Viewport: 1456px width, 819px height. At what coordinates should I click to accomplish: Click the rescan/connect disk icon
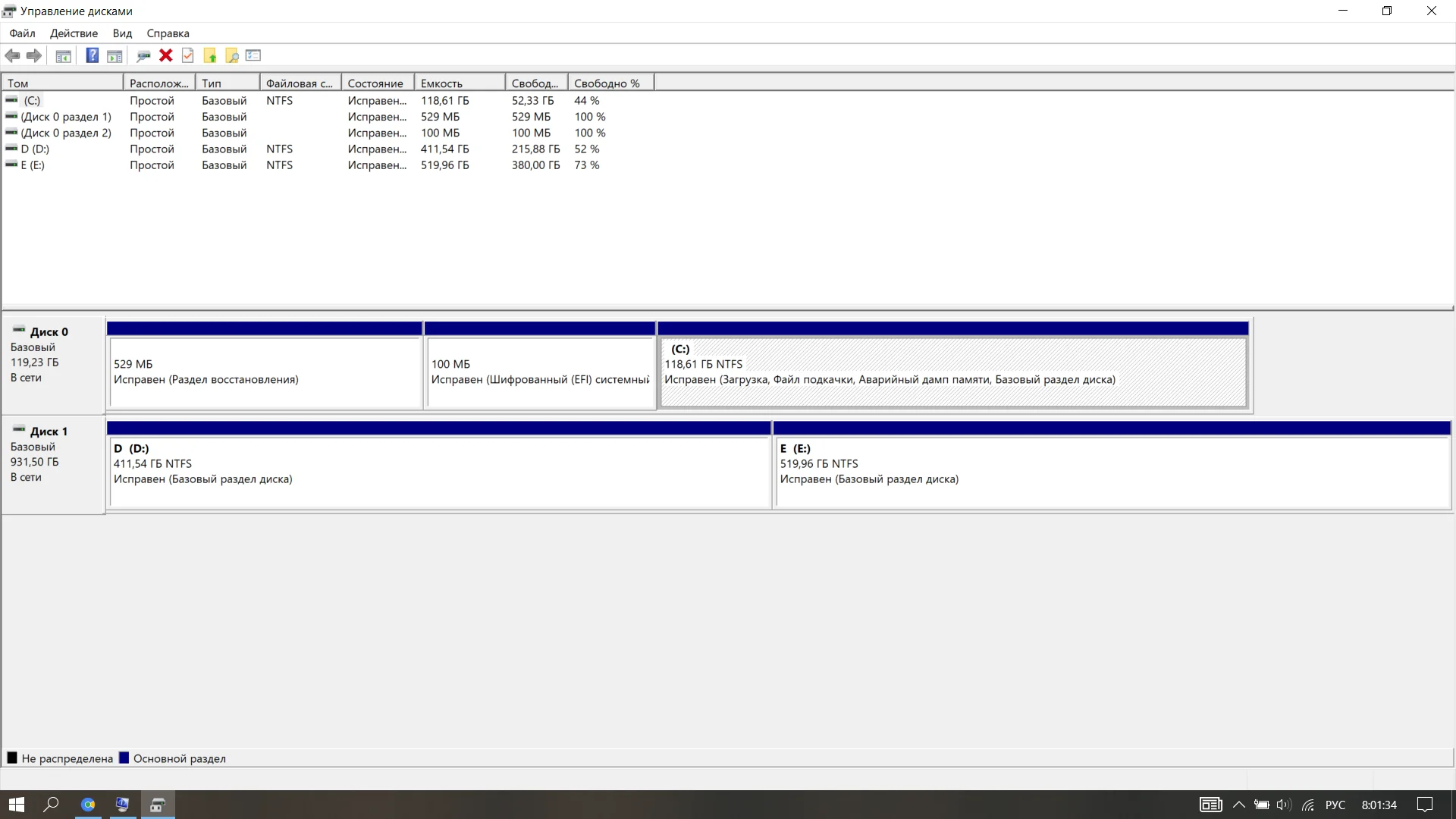[x=143, y=55]
